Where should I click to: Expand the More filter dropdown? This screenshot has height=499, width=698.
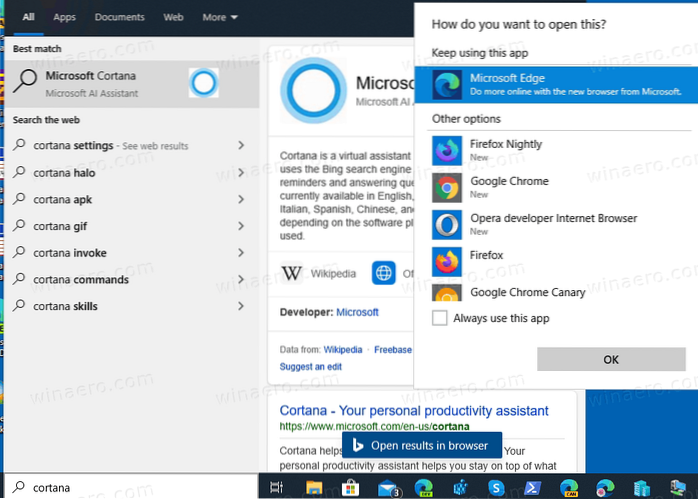pos(220,17)
